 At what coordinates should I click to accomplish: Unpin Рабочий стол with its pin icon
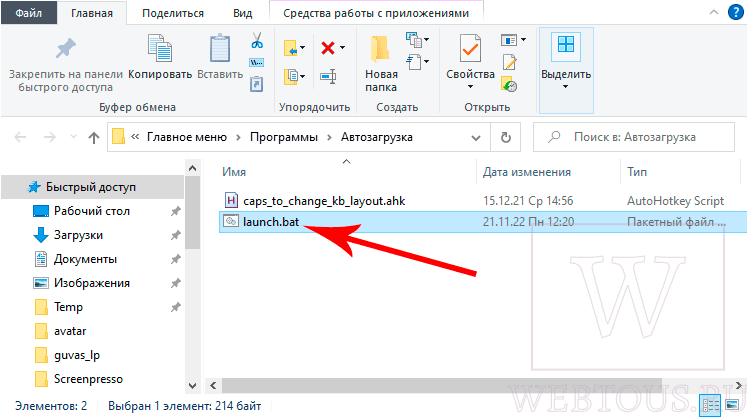(x=176, y=211)
